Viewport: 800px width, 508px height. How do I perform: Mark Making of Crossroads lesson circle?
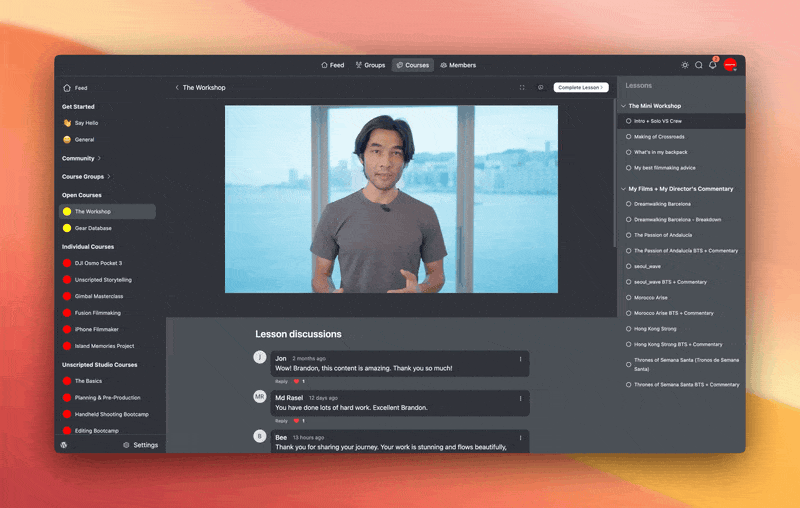click(x=629, y=137)
